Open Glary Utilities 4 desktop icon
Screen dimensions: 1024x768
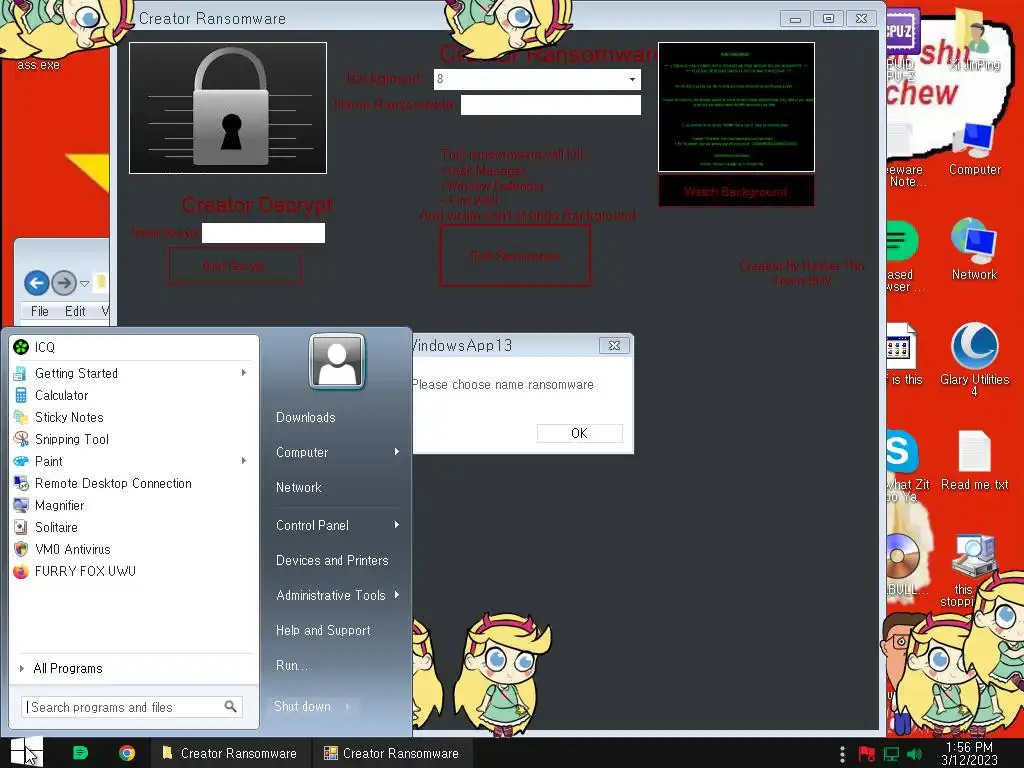(974, 359)
